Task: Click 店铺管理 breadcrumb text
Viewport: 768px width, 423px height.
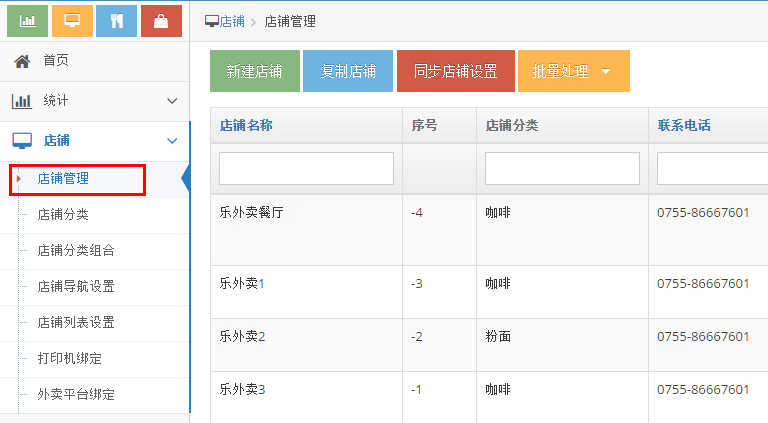Action: coord(290,22)
